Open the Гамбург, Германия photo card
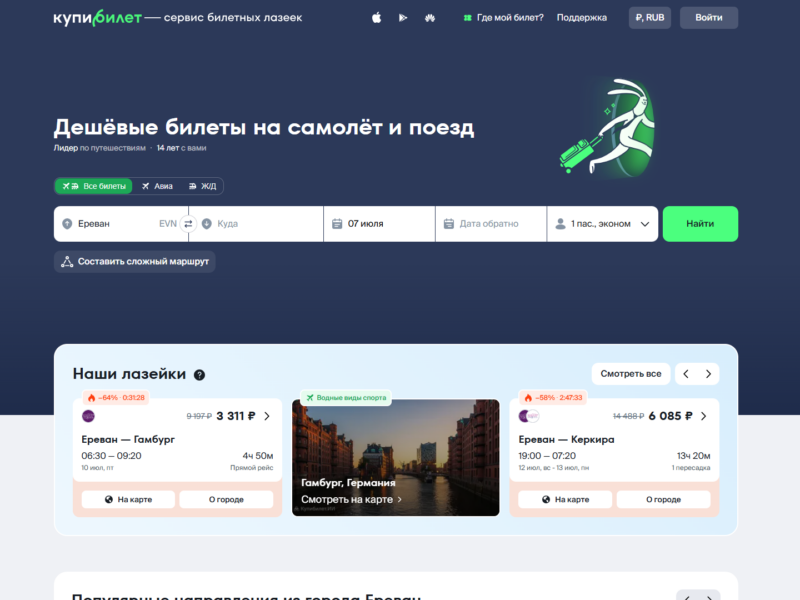Image resolution: width=800 pixels, height=600 pixels. coord(395,458)
